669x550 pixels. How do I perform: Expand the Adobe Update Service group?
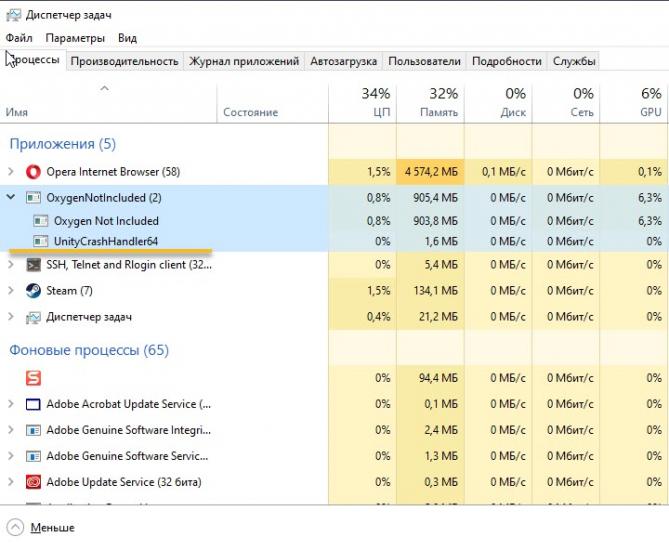(11, 482)
